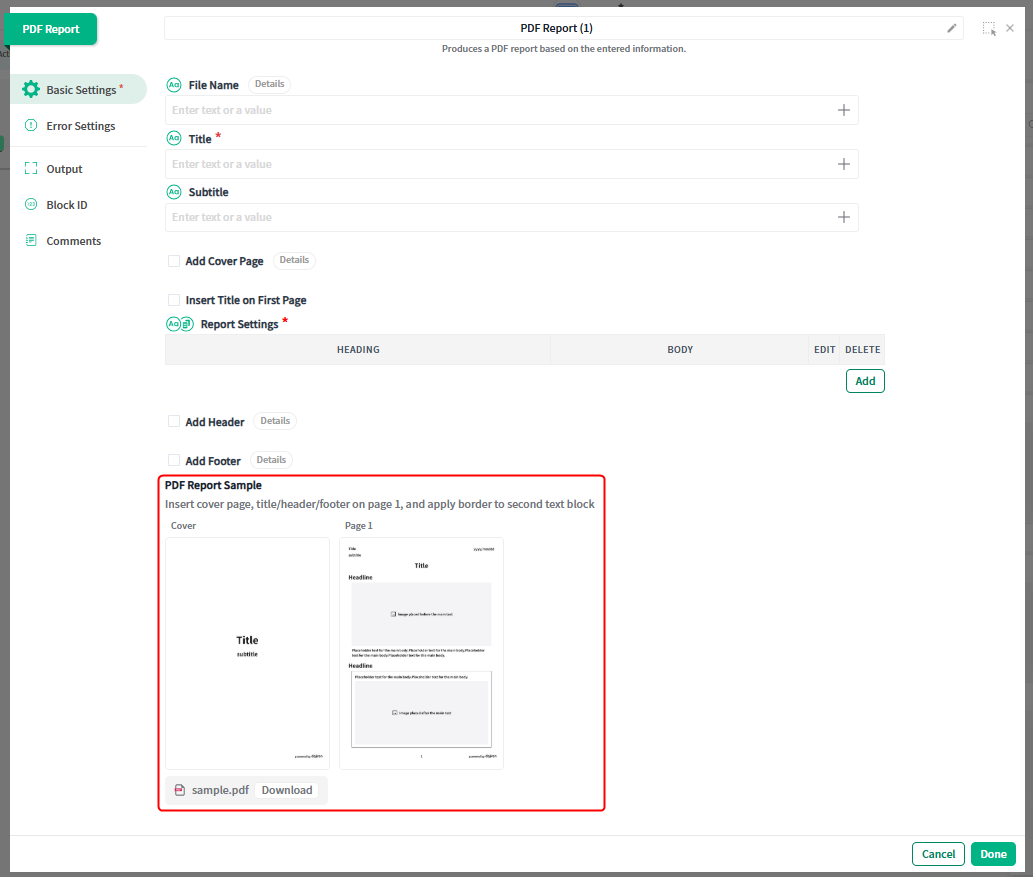
Task: Expand Details next to Add Header
Action: tap(275, 421)
